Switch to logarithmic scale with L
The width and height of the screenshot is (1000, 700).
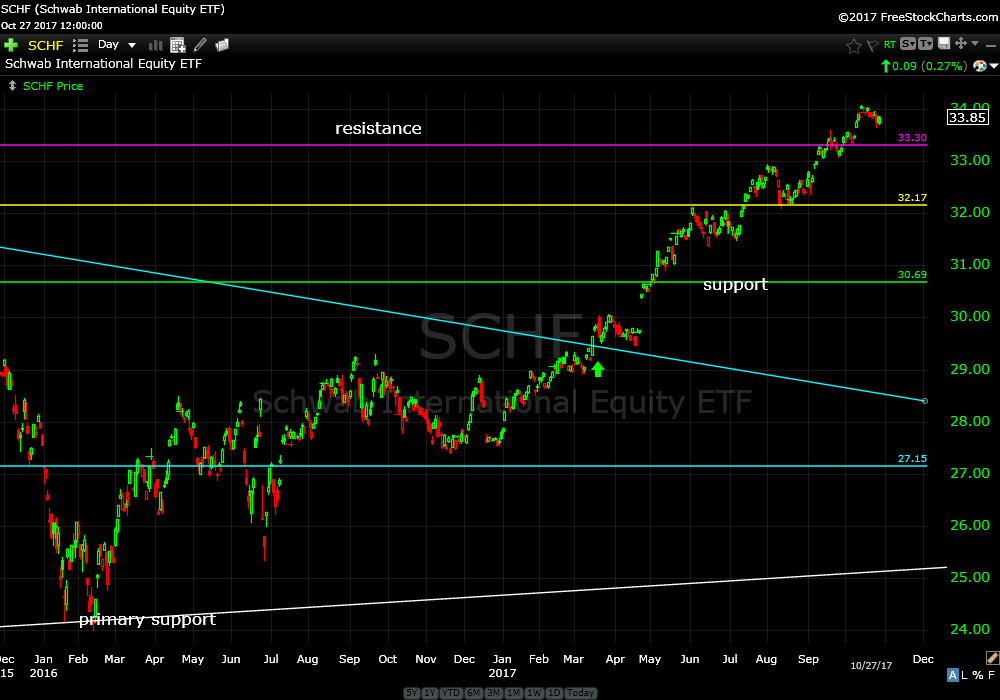point(964,676)
